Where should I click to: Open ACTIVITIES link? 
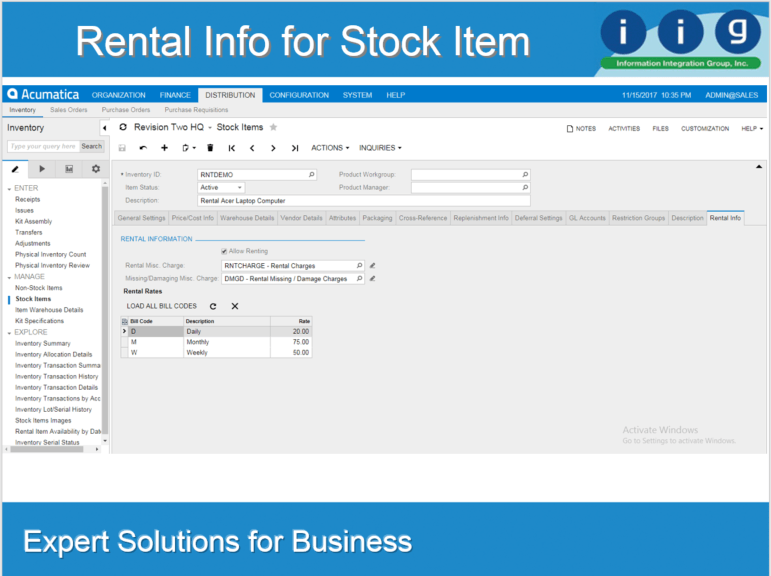point(624,128)
